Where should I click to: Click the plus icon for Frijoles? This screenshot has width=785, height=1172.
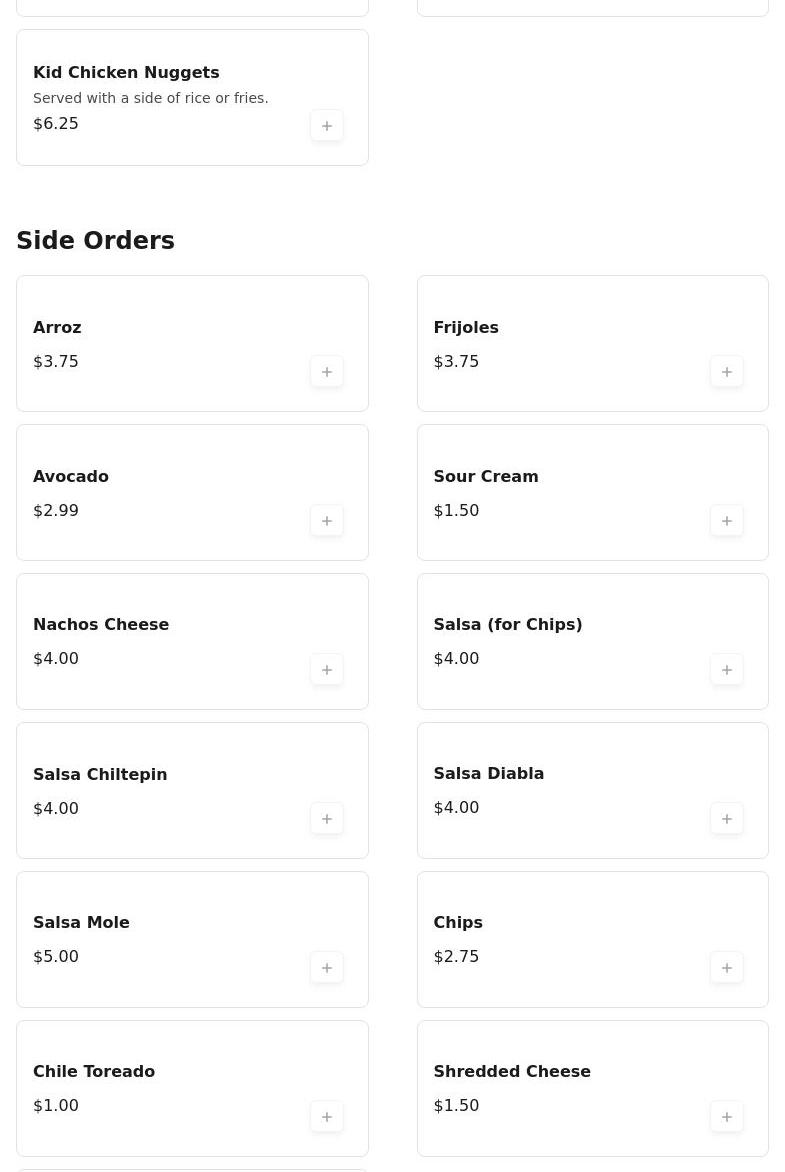(727, 371)
